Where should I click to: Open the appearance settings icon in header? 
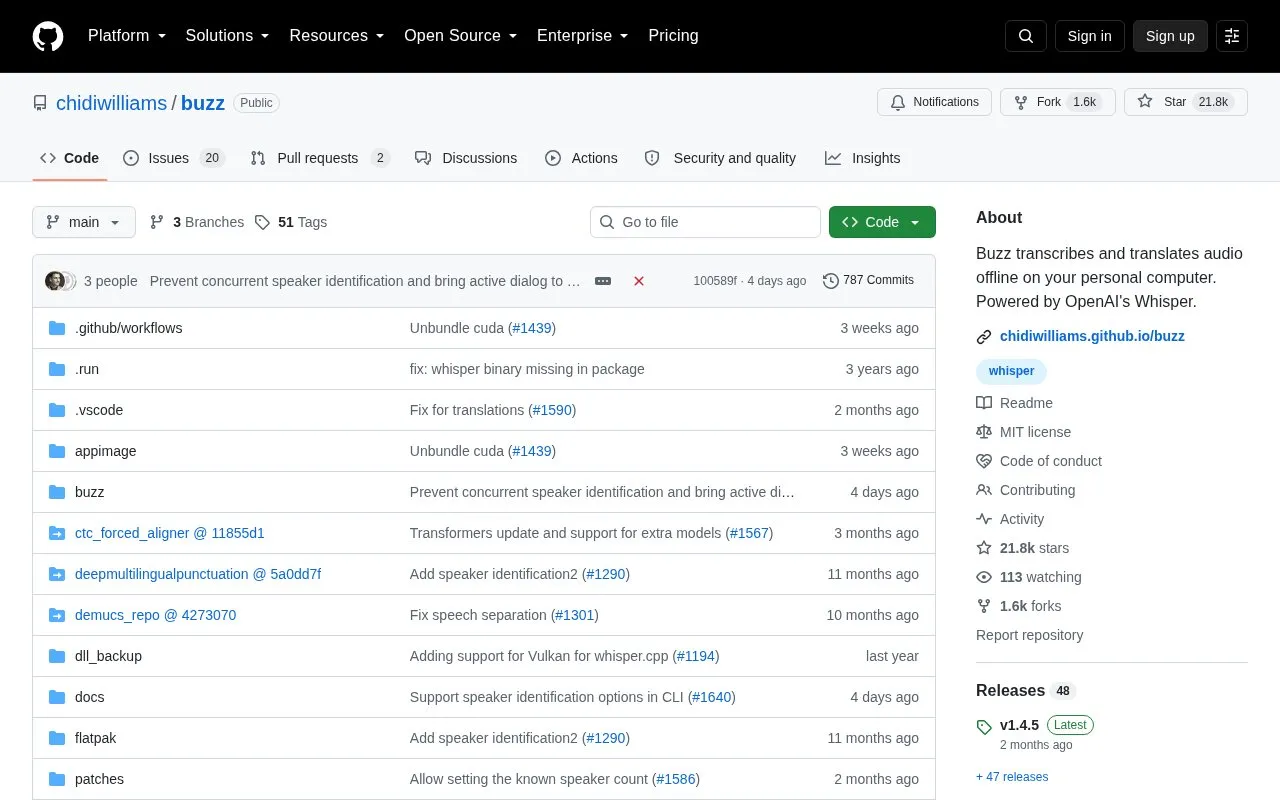click(x=1232, y=36)
